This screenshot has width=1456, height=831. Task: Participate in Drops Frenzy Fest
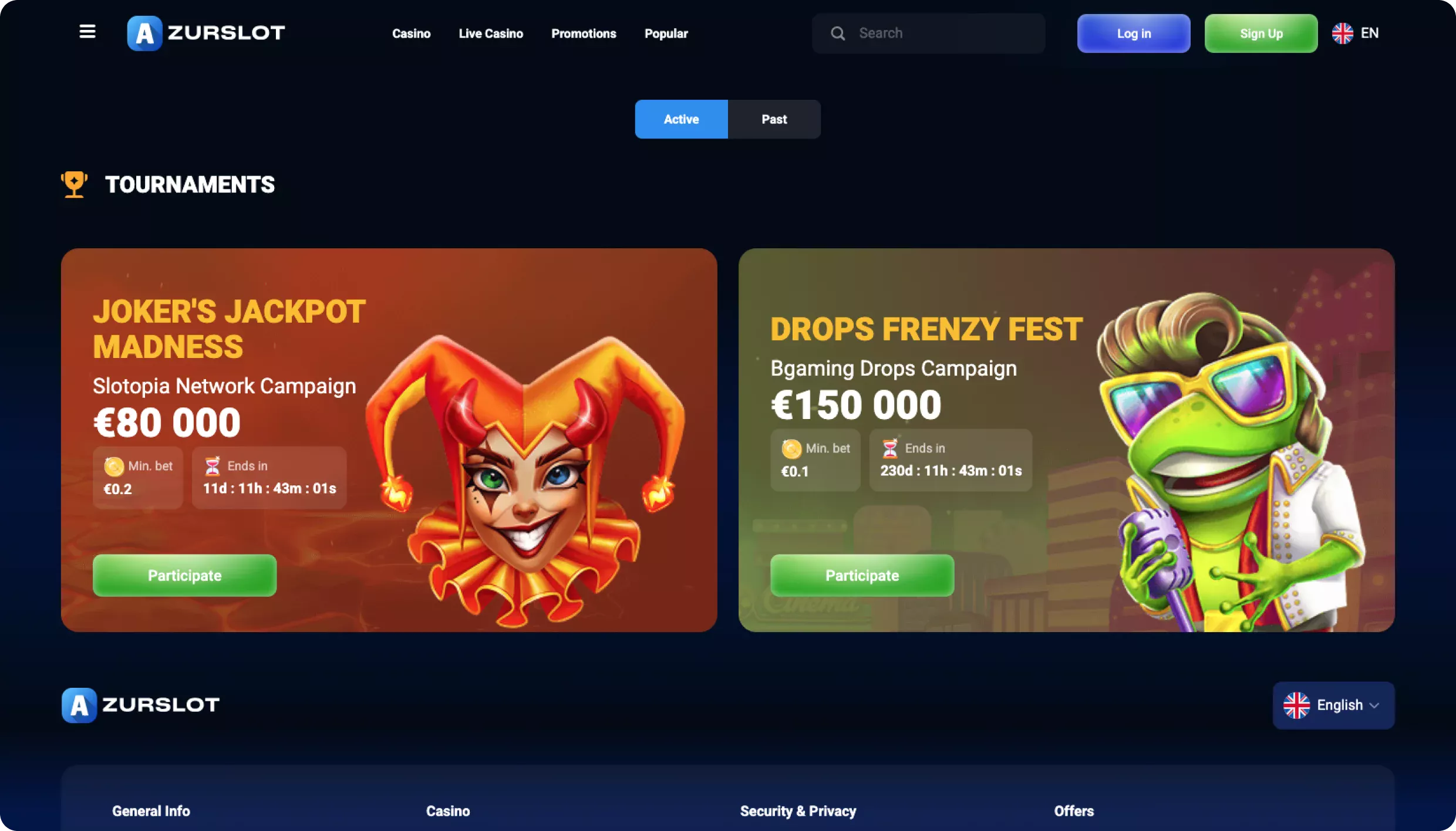click(x=862, y=576)
